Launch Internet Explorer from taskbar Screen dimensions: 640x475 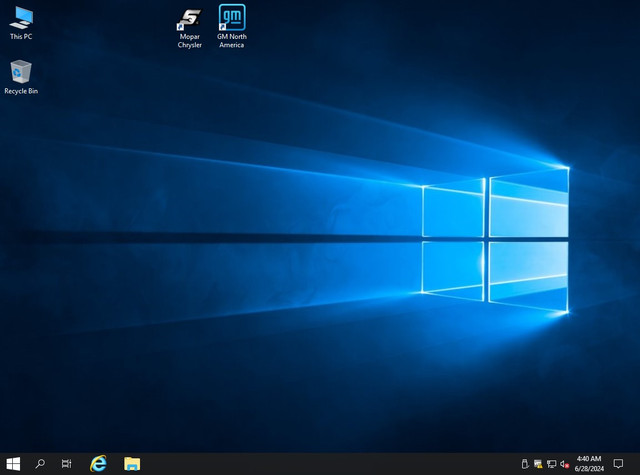(98, 464)
